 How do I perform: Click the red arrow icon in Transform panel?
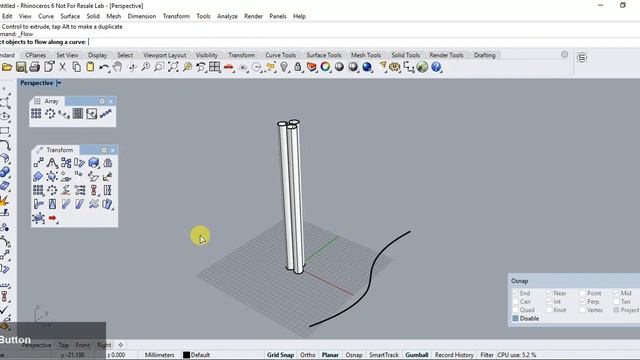tap(52, 218)
